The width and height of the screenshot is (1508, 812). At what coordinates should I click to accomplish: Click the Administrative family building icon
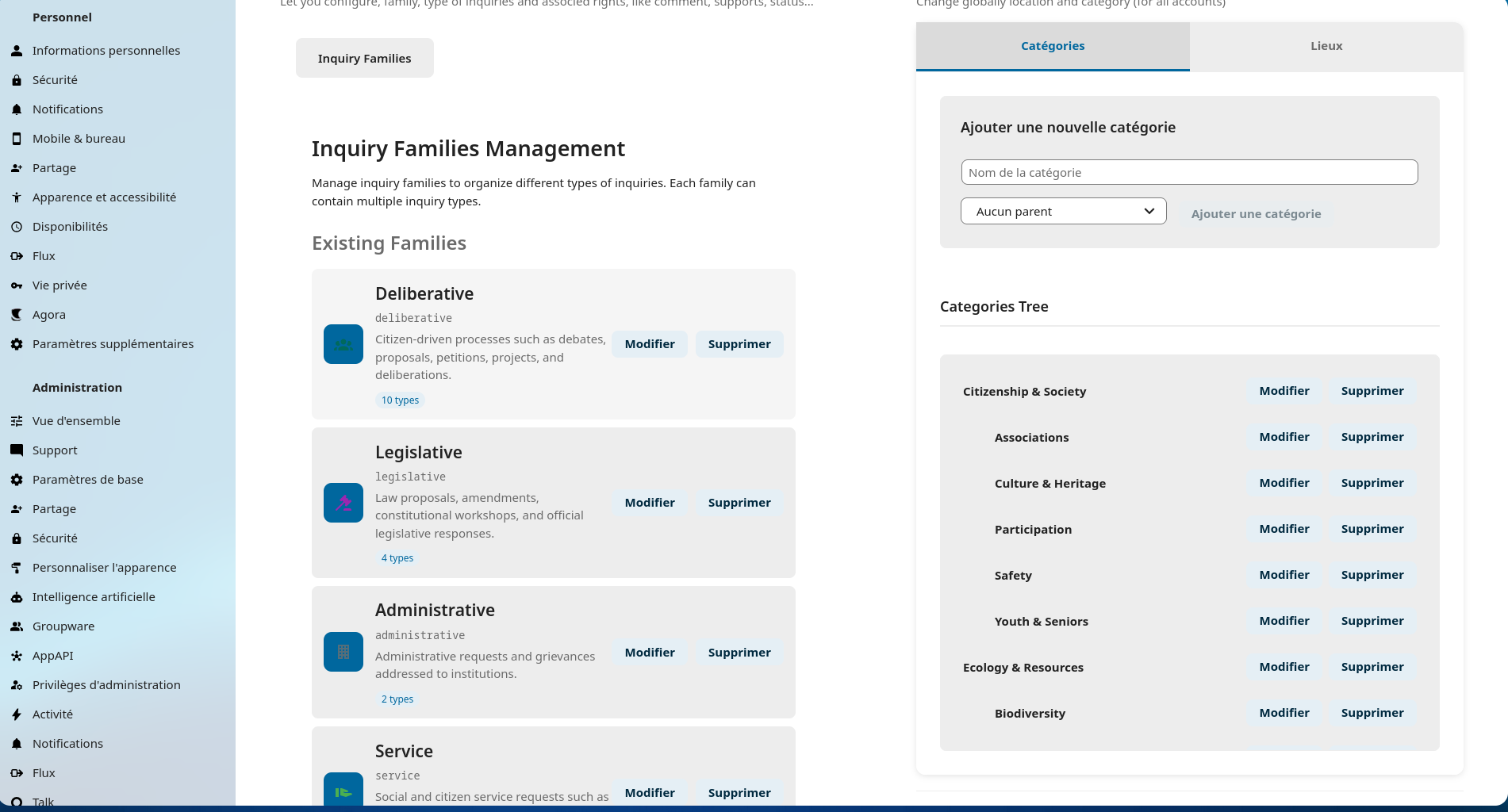343,652
